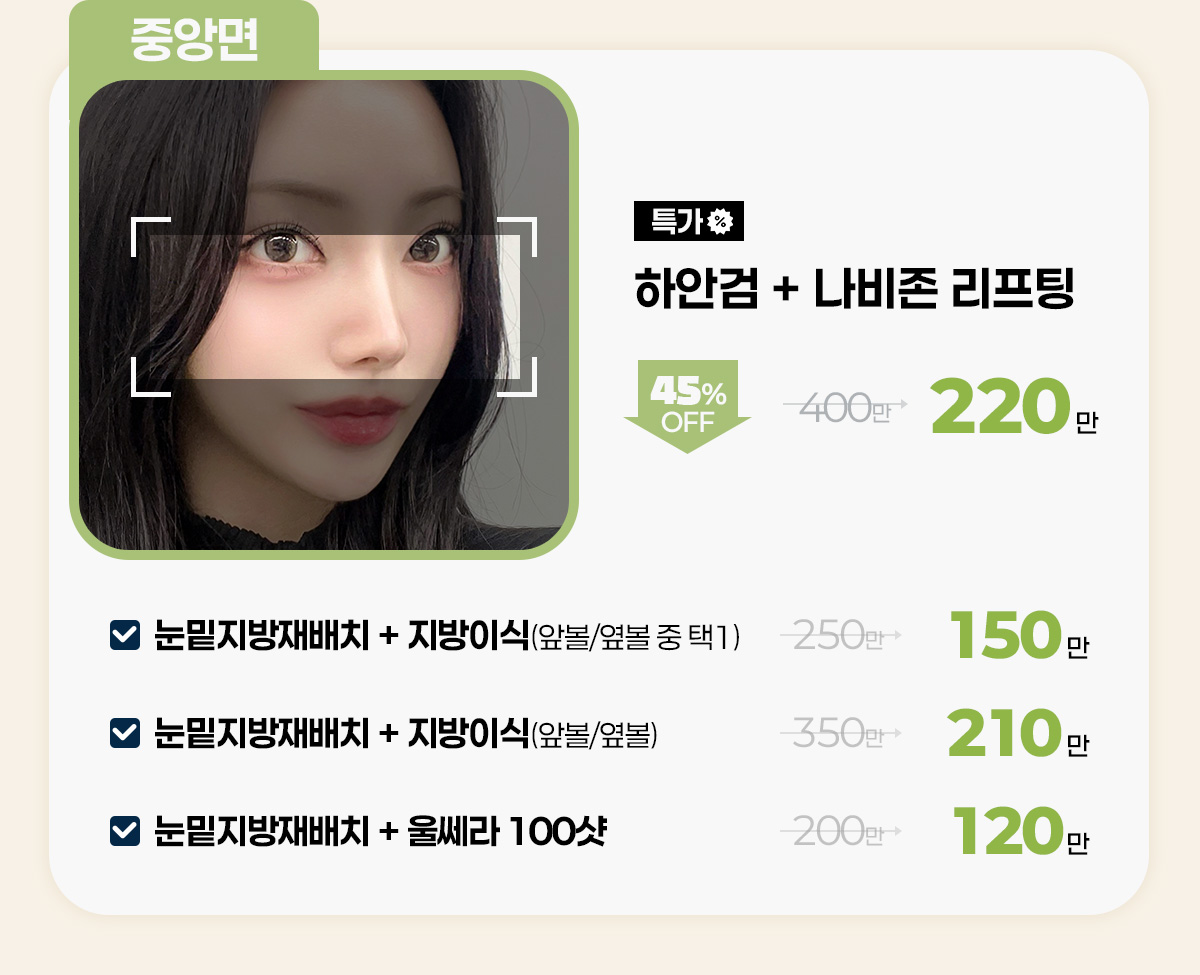Click the 210만 price
The width and height of the screenshot is (1200, 975).
[1017, 734]
